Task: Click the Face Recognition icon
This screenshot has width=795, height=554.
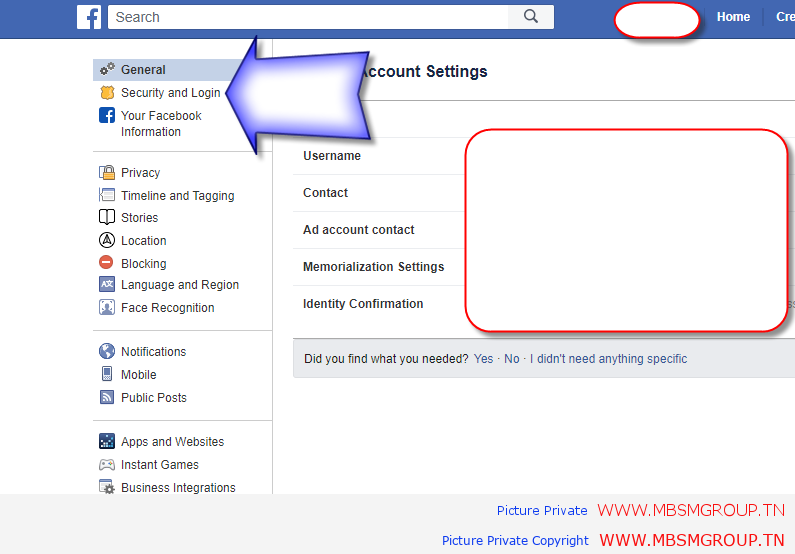Action: (x=107, y=307)
